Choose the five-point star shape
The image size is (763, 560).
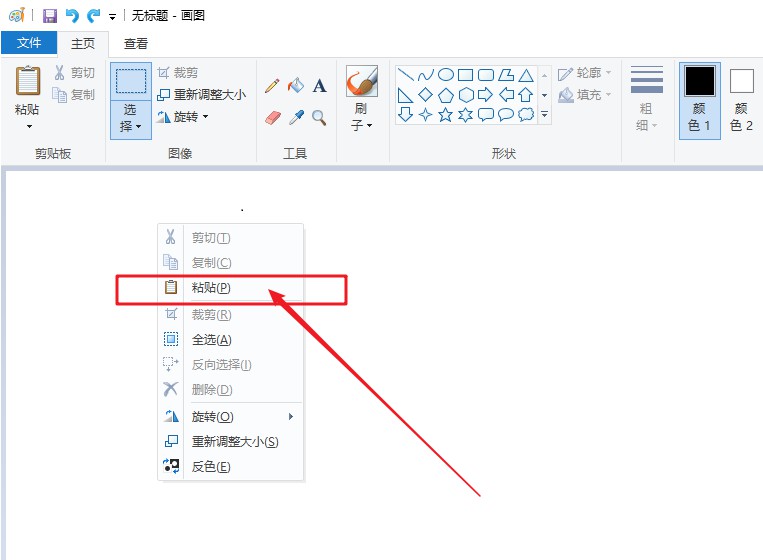pos(445,115)
